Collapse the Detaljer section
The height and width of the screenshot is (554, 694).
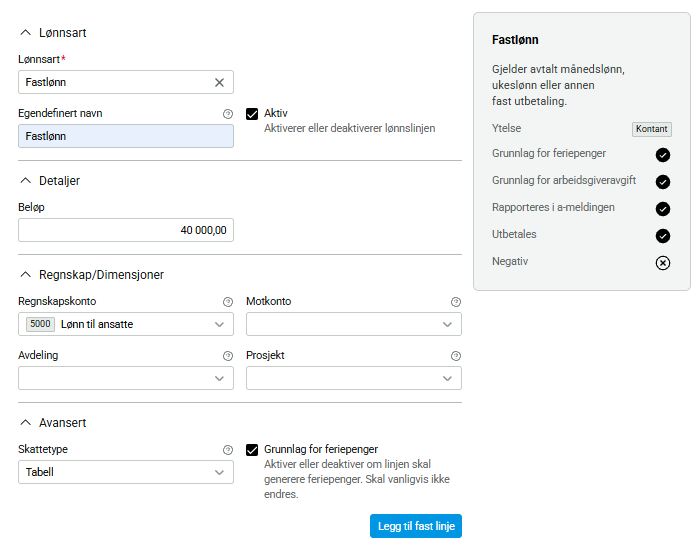[26, 181]
